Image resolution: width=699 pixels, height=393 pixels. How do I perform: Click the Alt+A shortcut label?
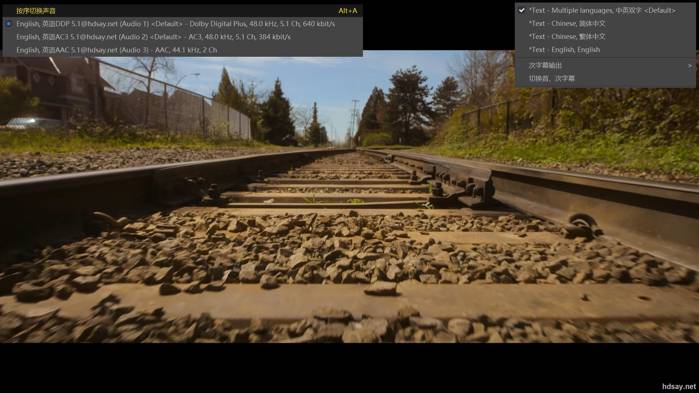tap(348, 11)
